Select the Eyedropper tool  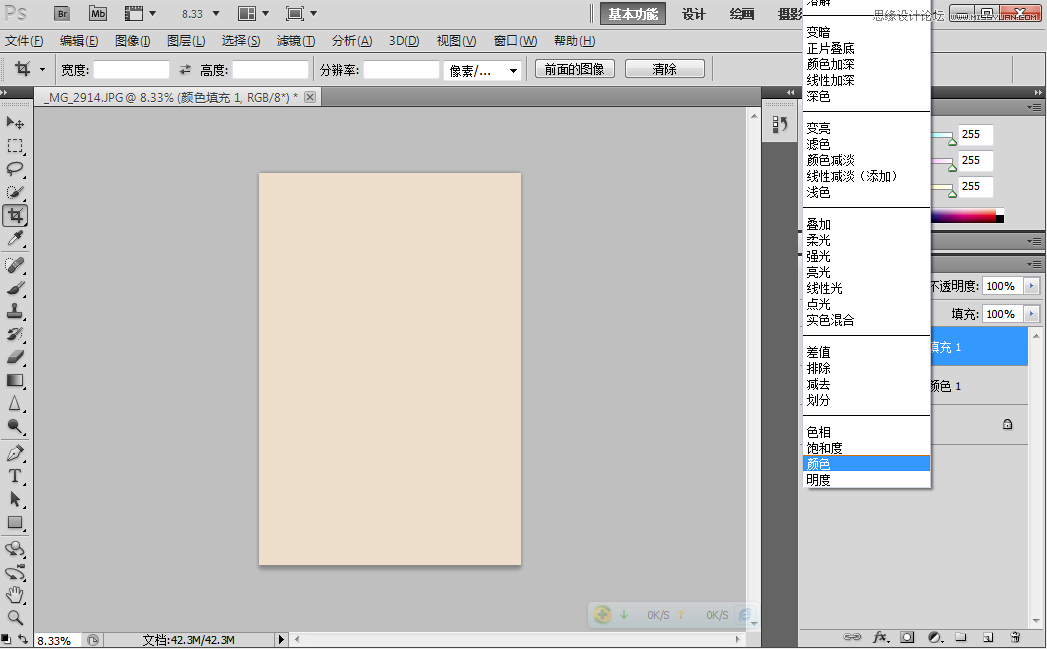(15, 238)
